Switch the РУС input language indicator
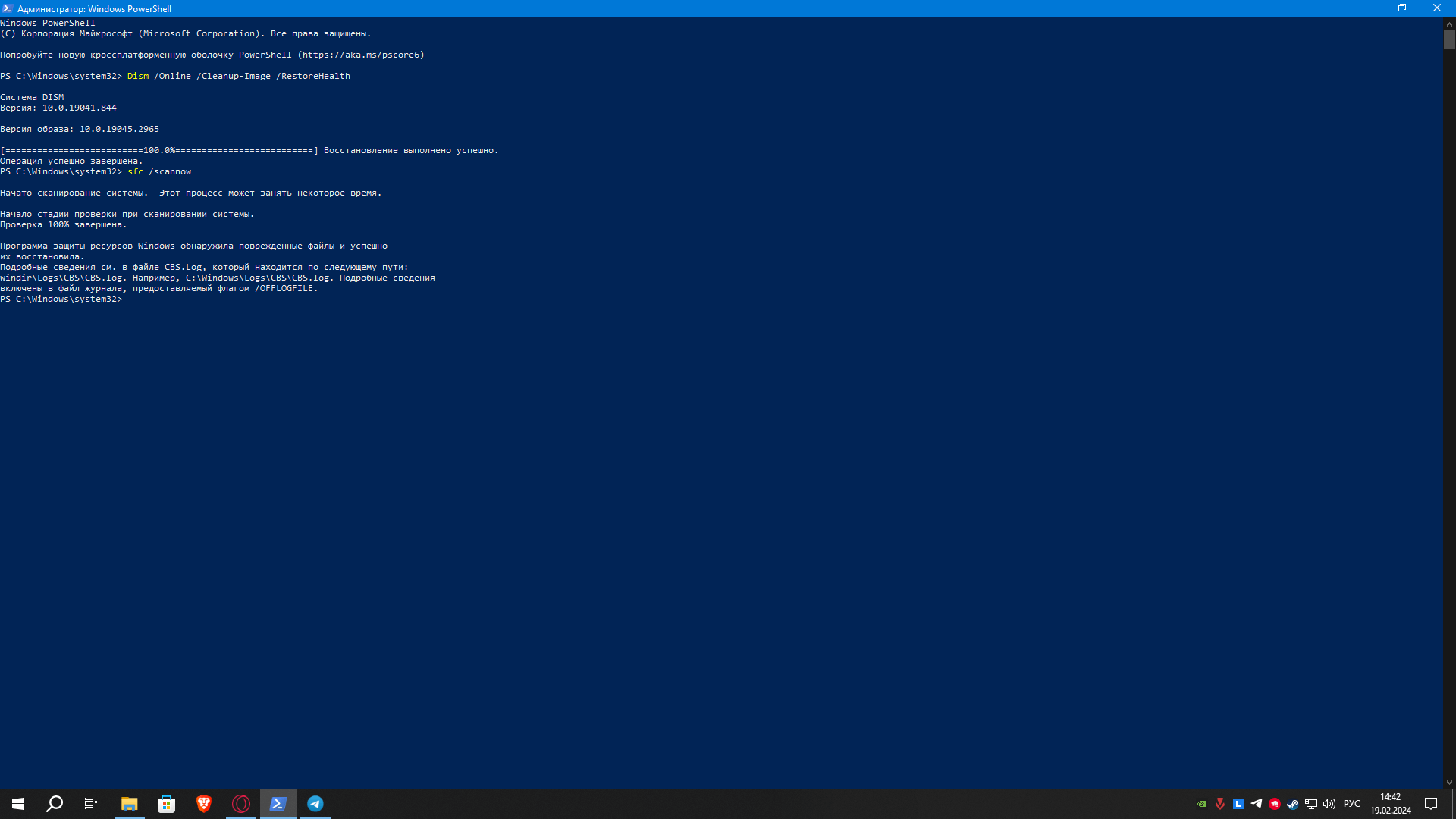The width and height of the screenshot is (1456, 819). (1352, 804)
